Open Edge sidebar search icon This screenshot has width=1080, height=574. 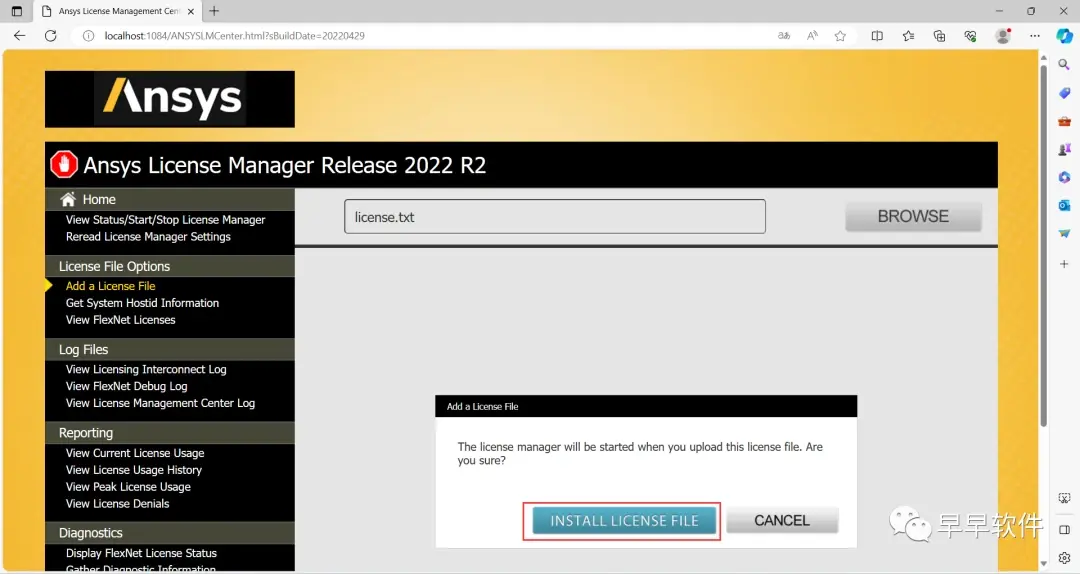coord(1064,64)
